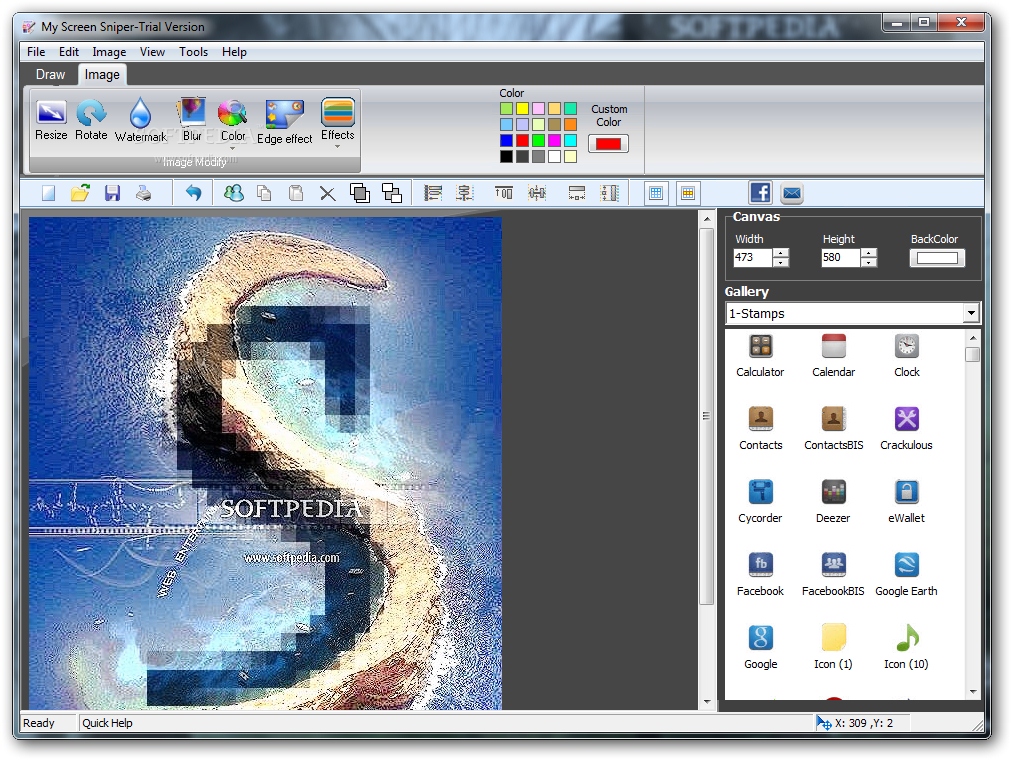1012x760 pixels.
Task: Choose the black color swatch
Action: pyautogui.click(x=506, y=156)
